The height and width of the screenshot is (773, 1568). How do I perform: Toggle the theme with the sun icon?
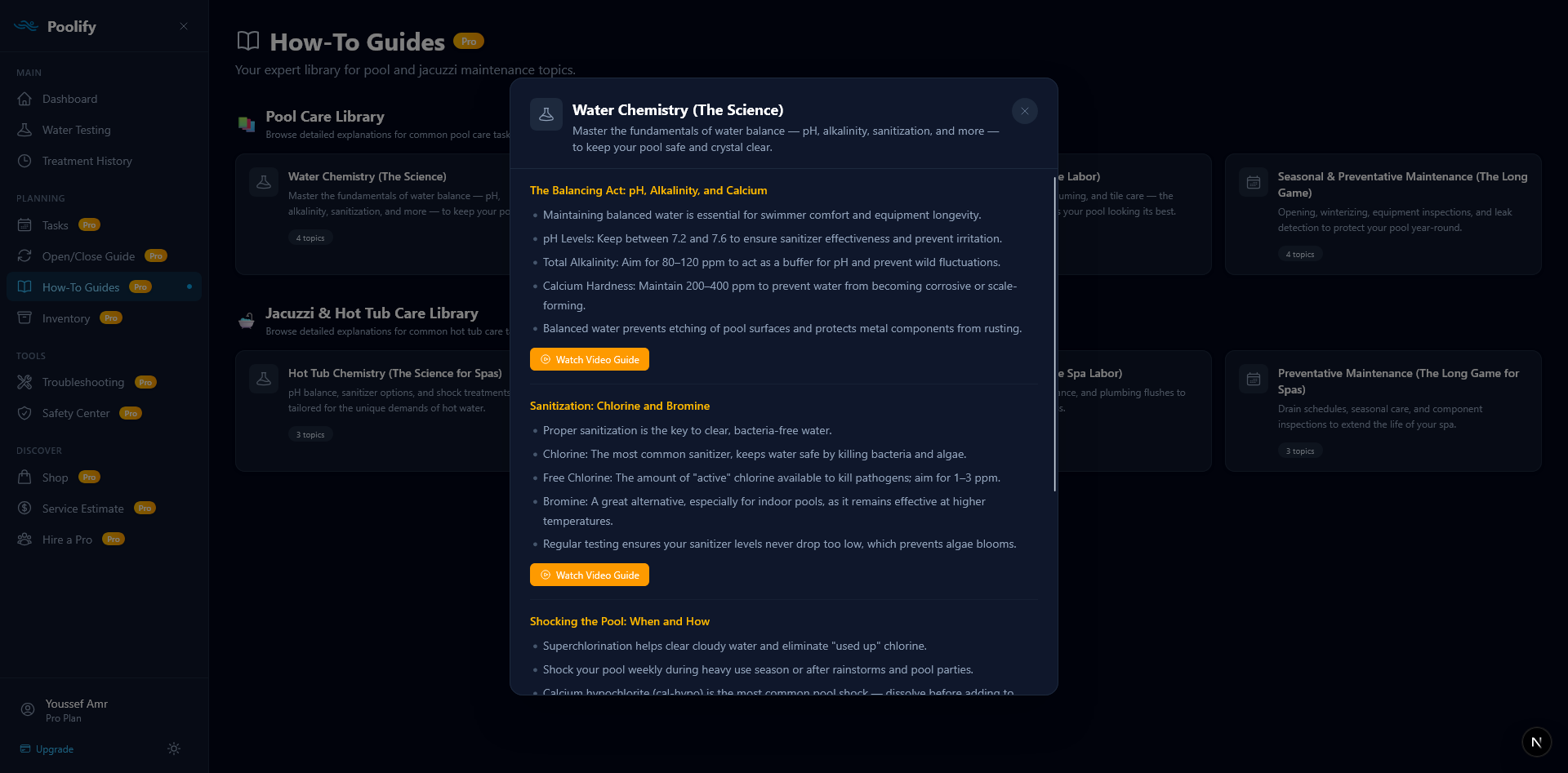pyautogui.click(x=173, y=749)
